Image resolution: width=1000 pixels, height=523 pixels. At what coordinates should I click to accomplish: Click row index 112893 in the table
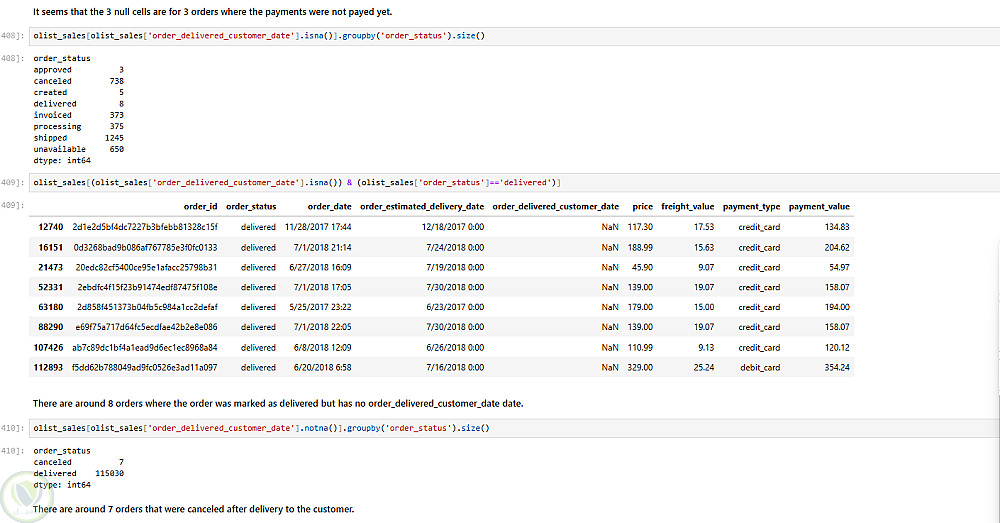pyautogui.click(x=47, y=367)
